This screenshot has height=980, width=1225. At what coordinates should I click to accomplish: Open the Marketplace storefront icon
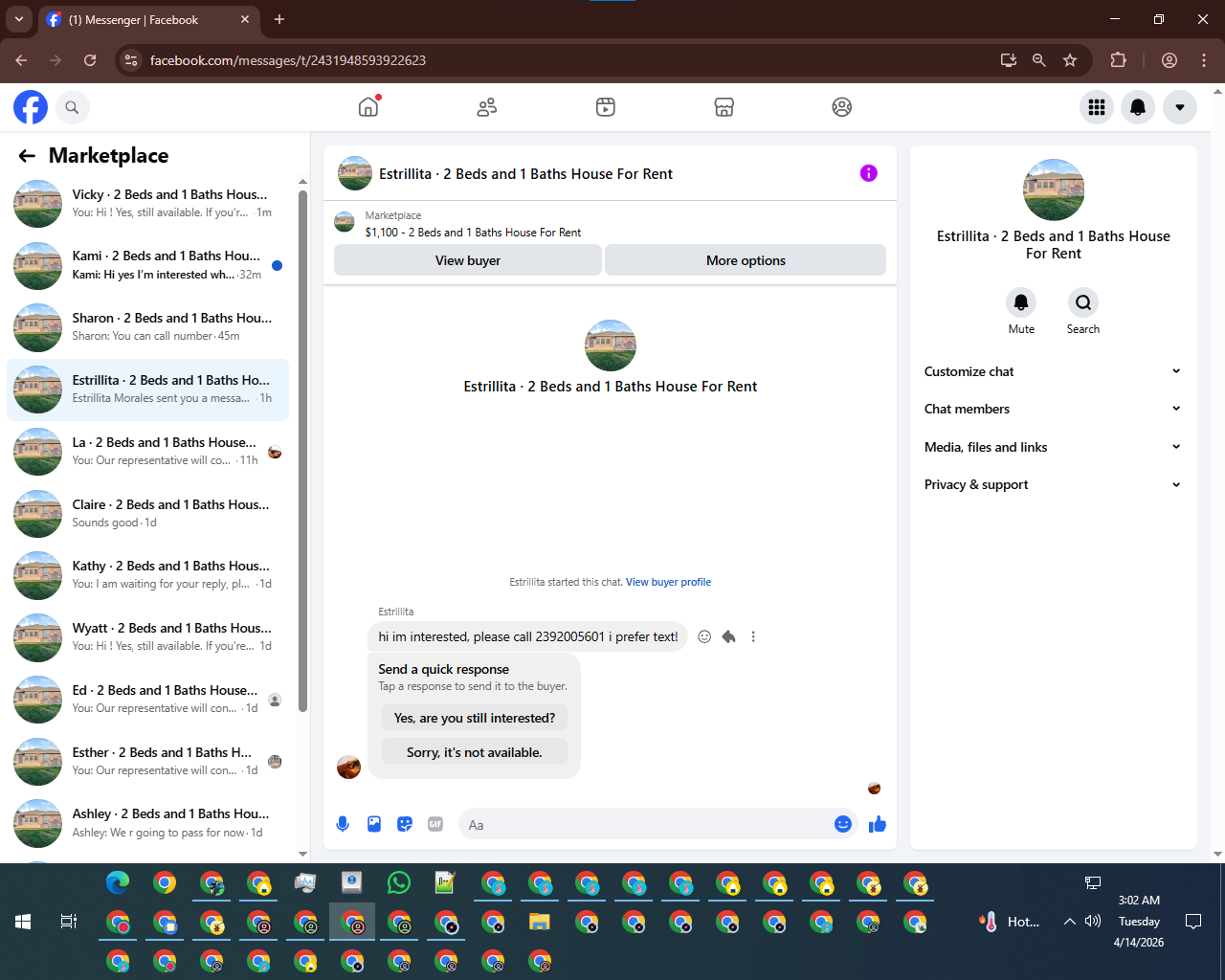coord(724,107)
